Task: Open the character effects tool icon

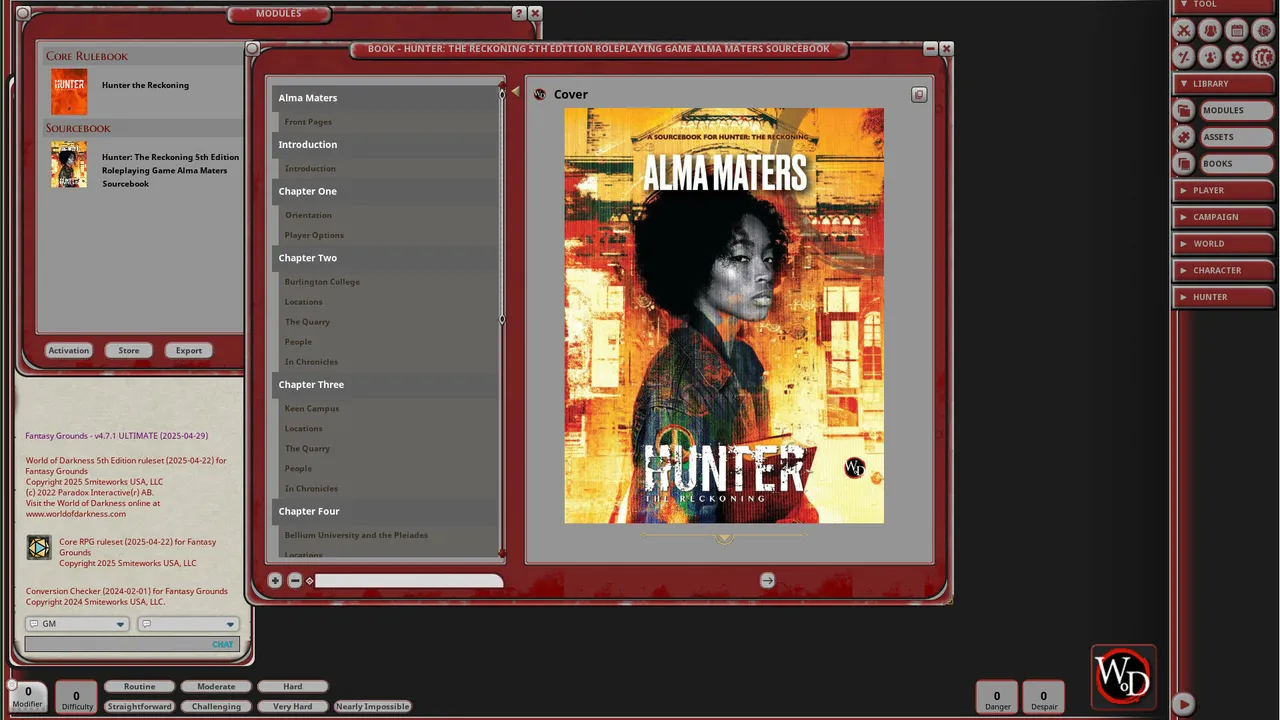Action: [1210, 57]
